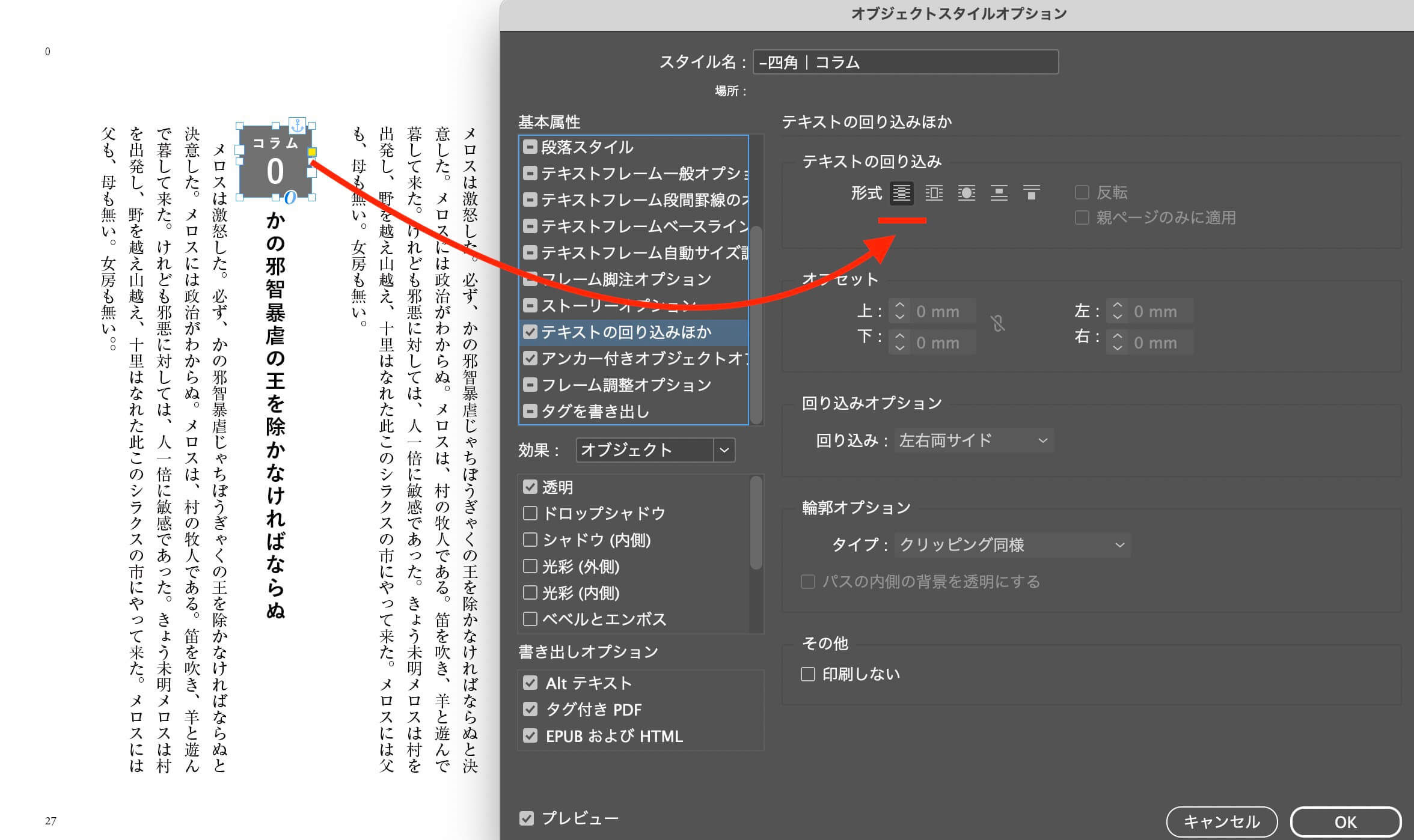Click the キャンセル button
1414x840 pixels.
click(1221, 822)
